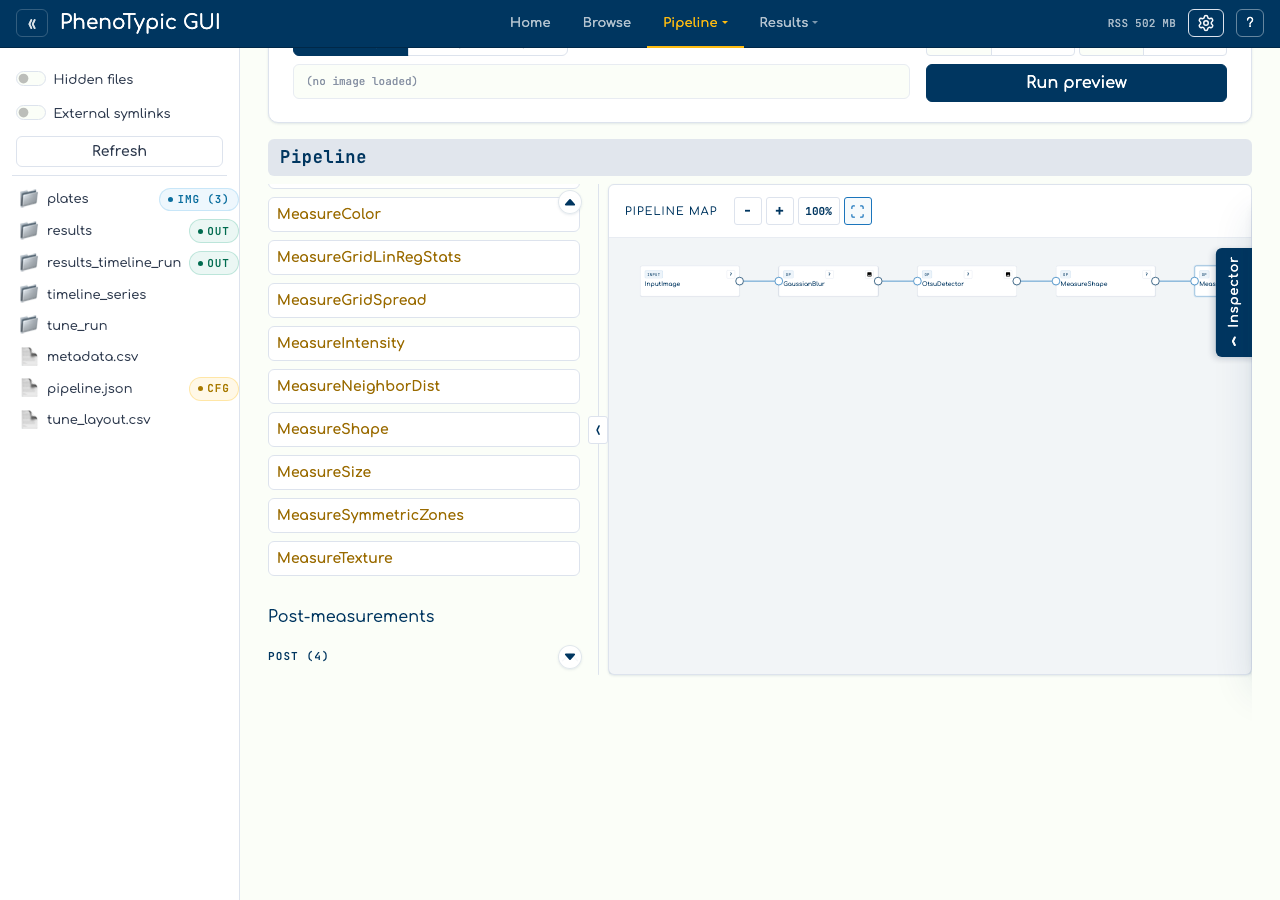Click the plates folder icon
1280x900 pixels.
tap(29, 198)
